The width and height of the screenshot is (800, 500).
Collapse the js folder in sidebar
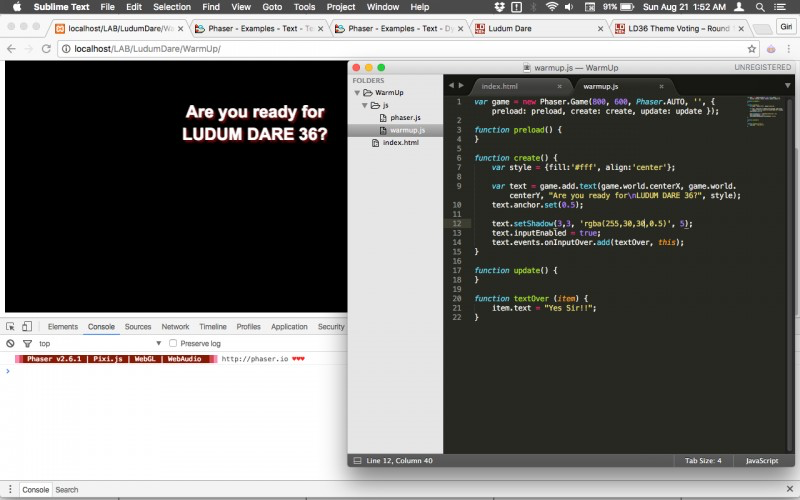click(365, 105)
